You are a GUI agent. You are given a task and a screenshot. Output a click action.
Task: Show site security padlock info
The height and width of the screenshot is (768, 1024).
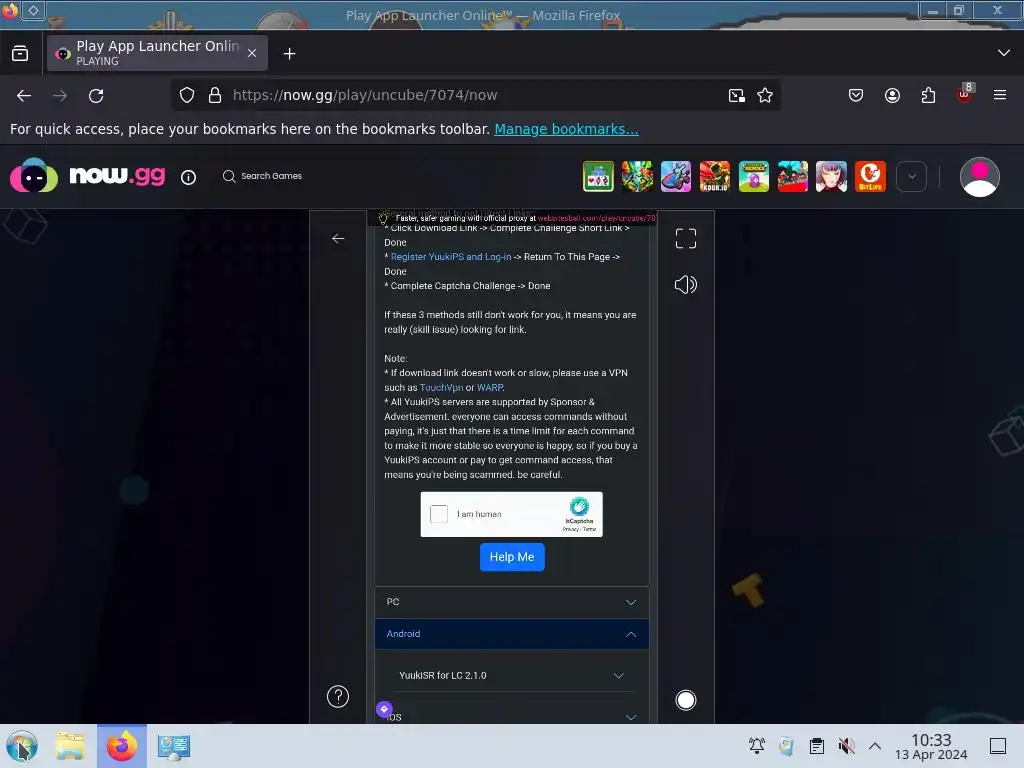coord(215,95)
